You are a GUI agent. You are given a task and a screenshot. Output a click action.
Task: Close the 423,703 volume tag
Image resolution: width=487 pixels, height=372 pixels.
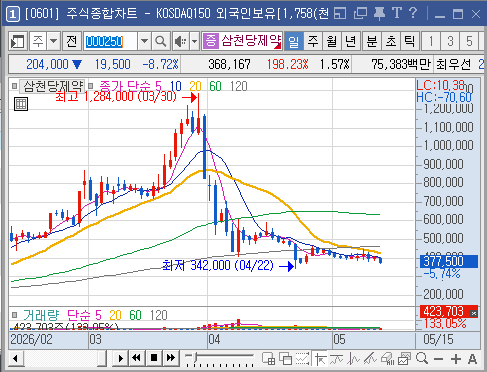coord(474,313)
